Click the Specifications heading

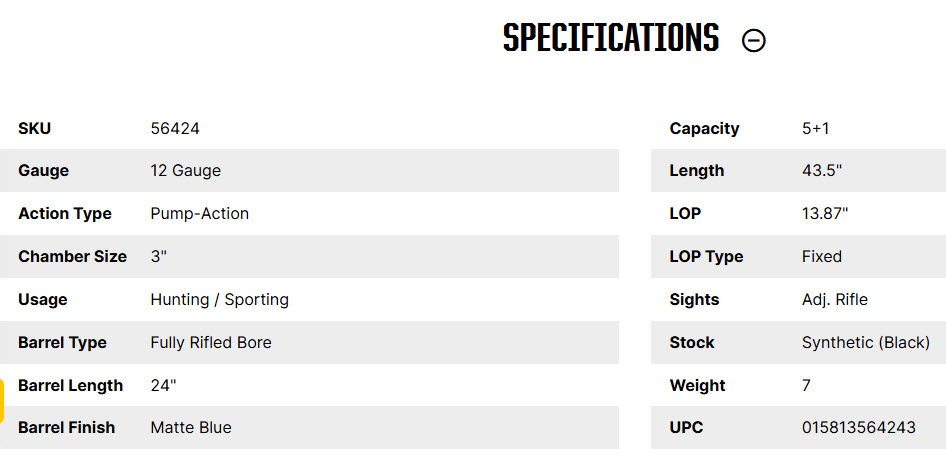611,39
